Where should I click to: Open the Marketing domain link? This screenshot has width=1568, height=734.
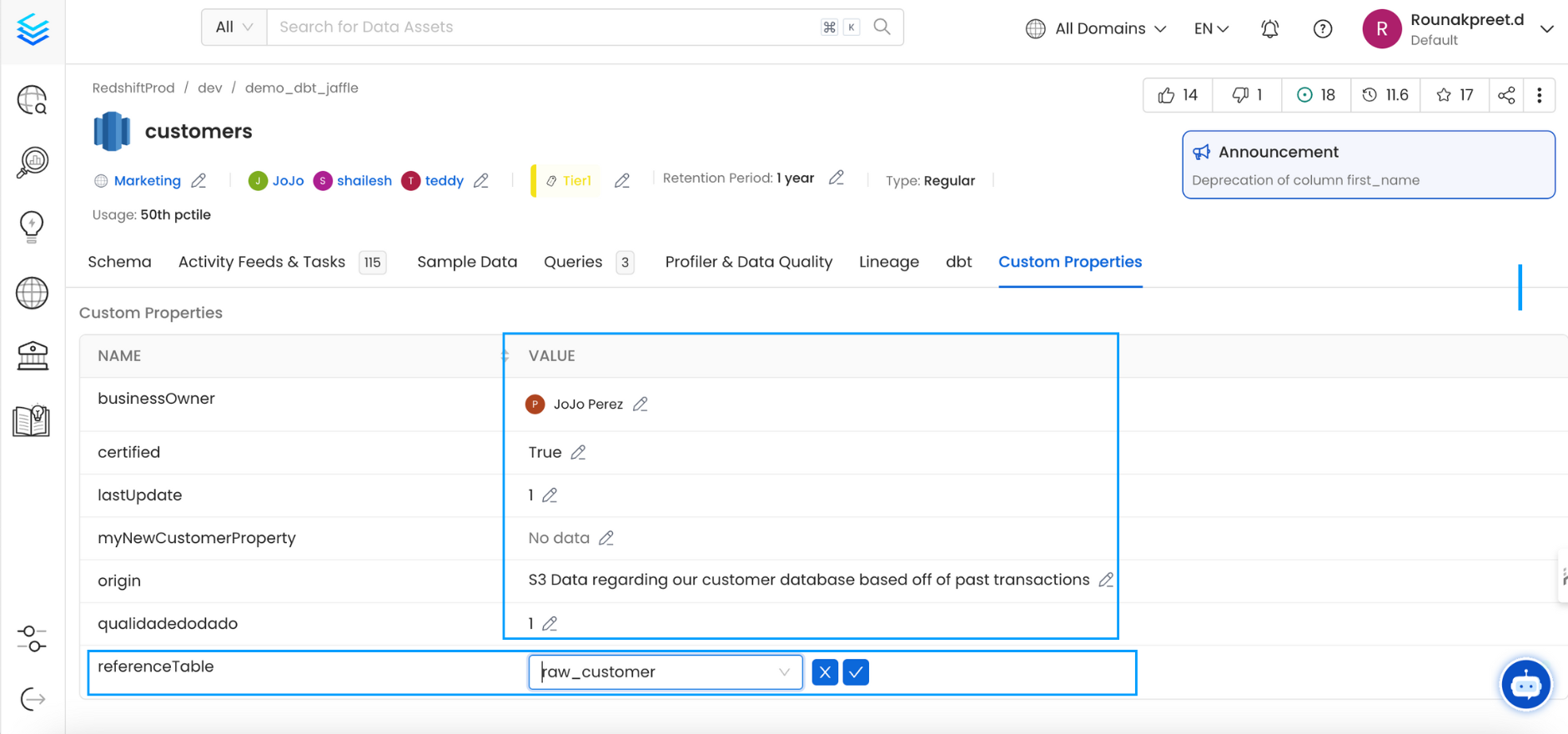click(x=147, y=181)
